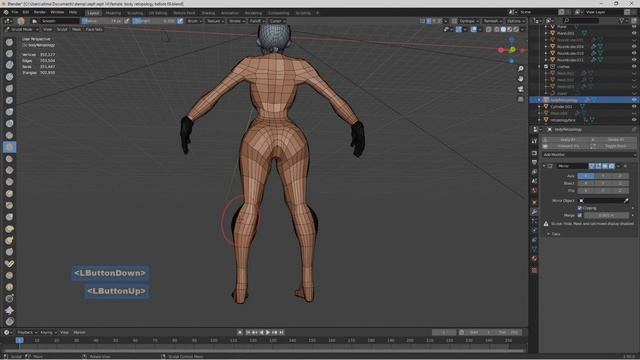
Task: Hide retopologyPlane using its eye icon
Action: pos(634,120)
